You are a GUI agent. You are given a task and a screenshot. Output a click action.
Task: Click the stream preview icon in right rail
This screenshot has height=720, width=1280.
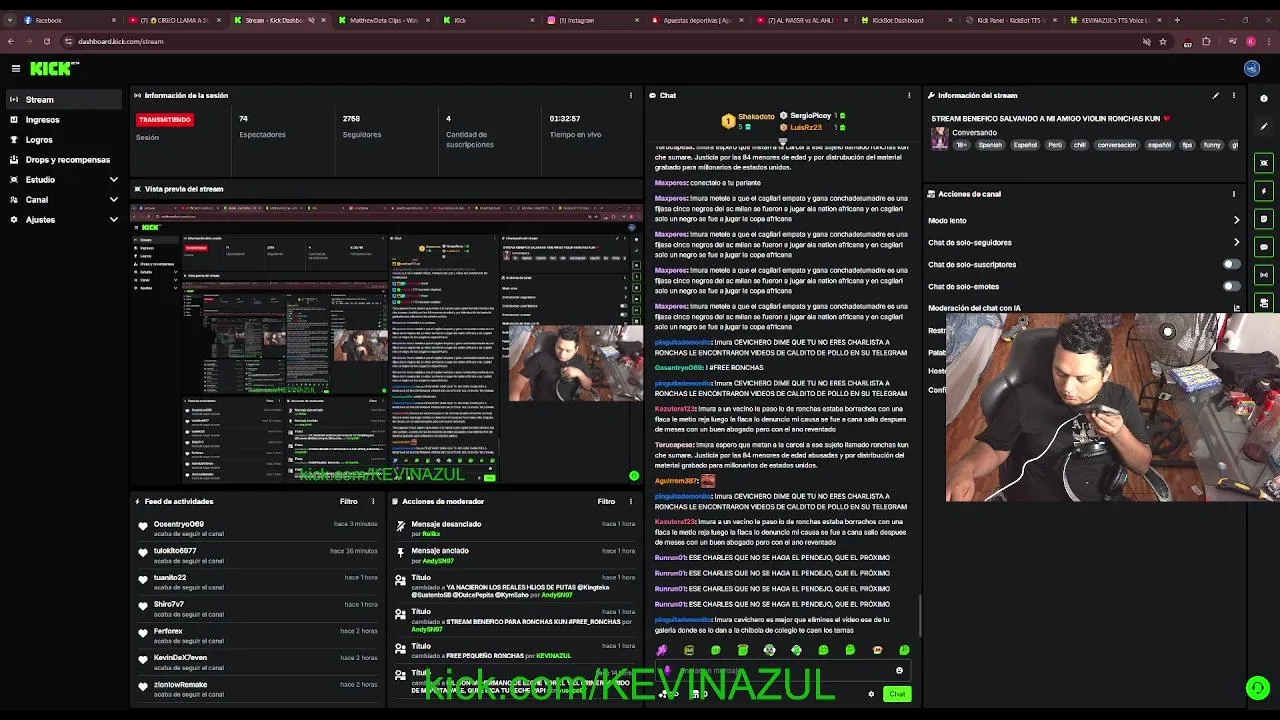tap(1264, 163)
